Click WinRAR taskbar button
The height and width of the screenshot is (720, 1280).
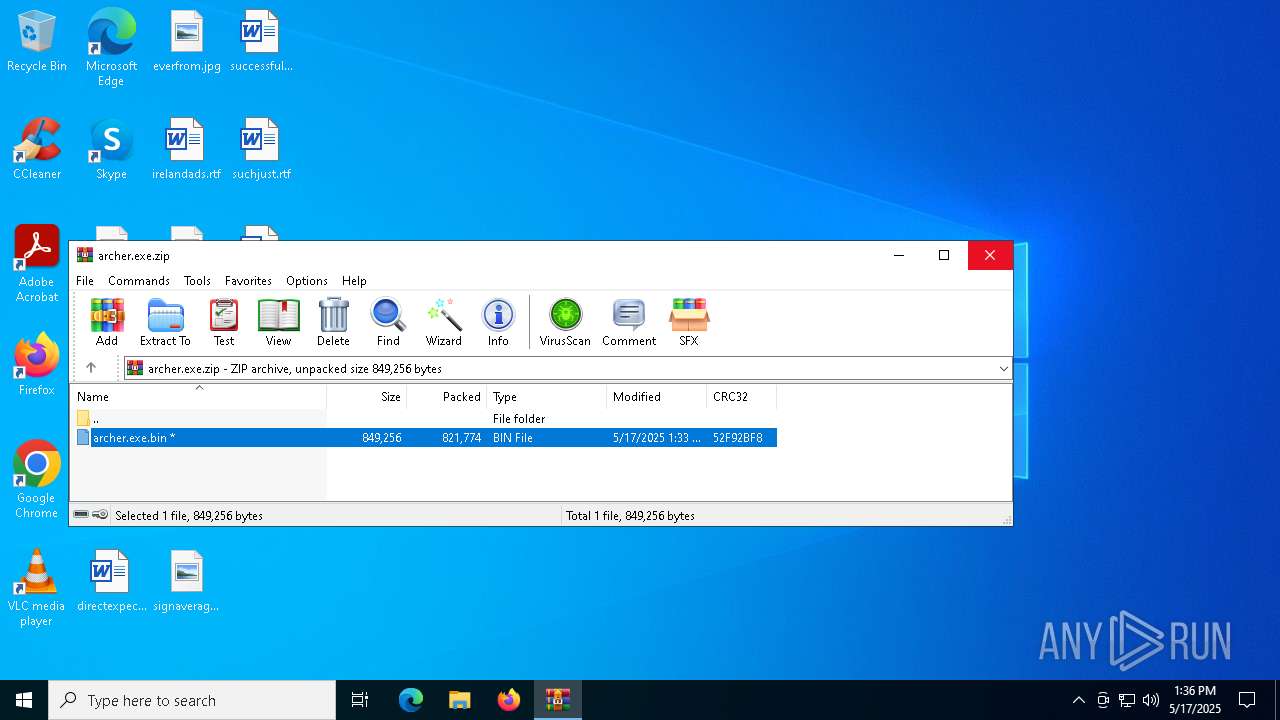pyautogui.click(x=557, y=700)
